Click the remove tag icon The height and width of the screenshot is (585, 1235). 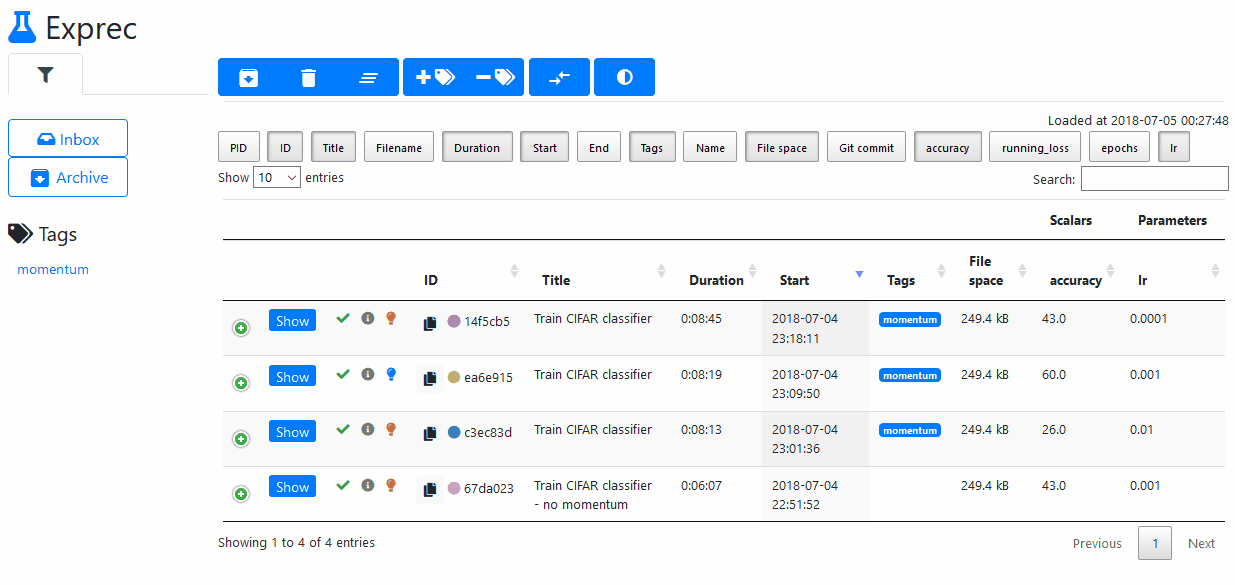point(495,77)
